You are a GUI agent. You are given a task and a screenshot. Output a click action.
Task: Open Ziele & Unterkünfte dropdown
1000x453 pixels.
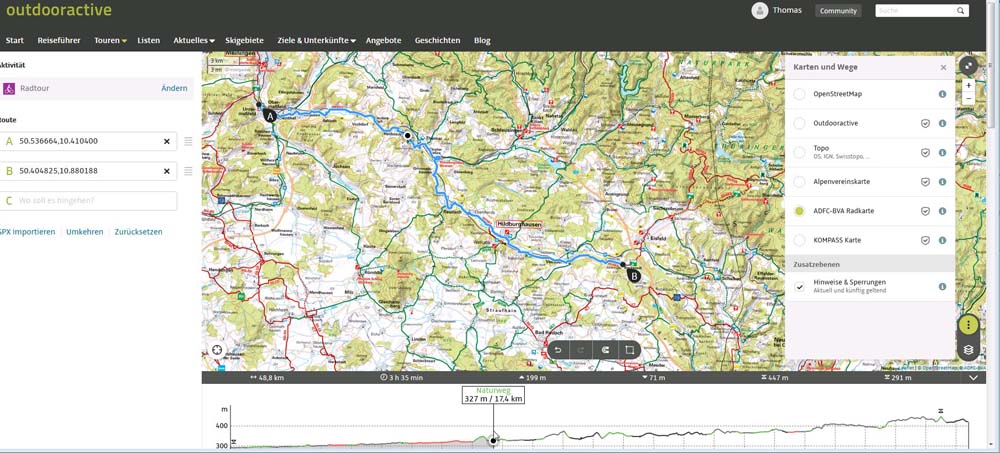coord(317,41)
